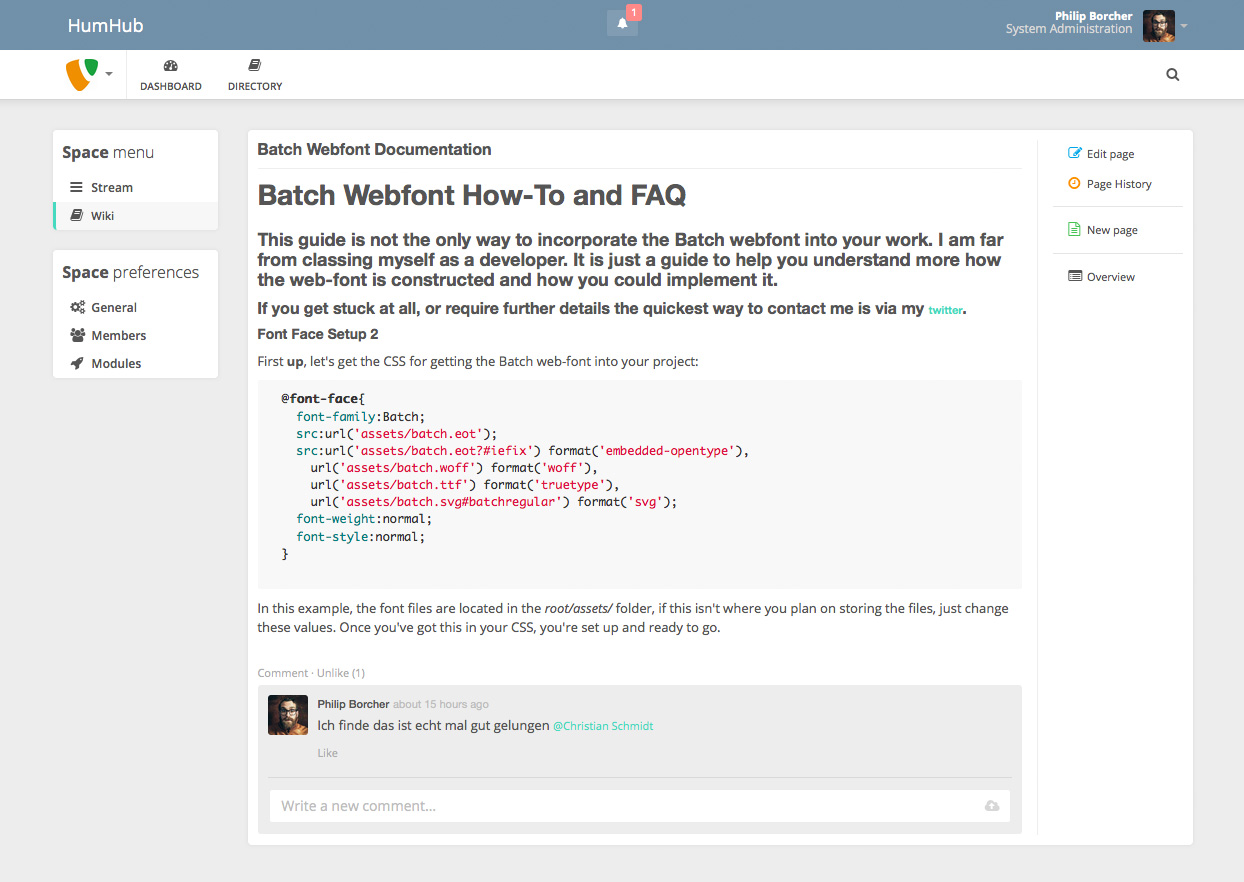1244x882 pixels.
Task: Expand the user account dropdown caret
Action: click(x=1184, y=26)
